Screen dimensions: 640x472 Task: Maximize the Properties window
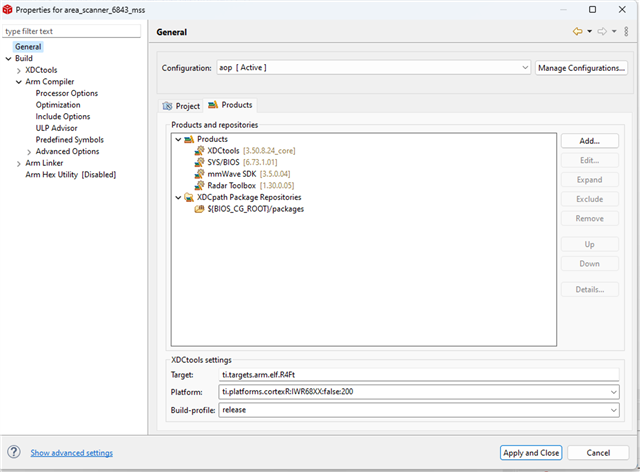coord(592,9)
